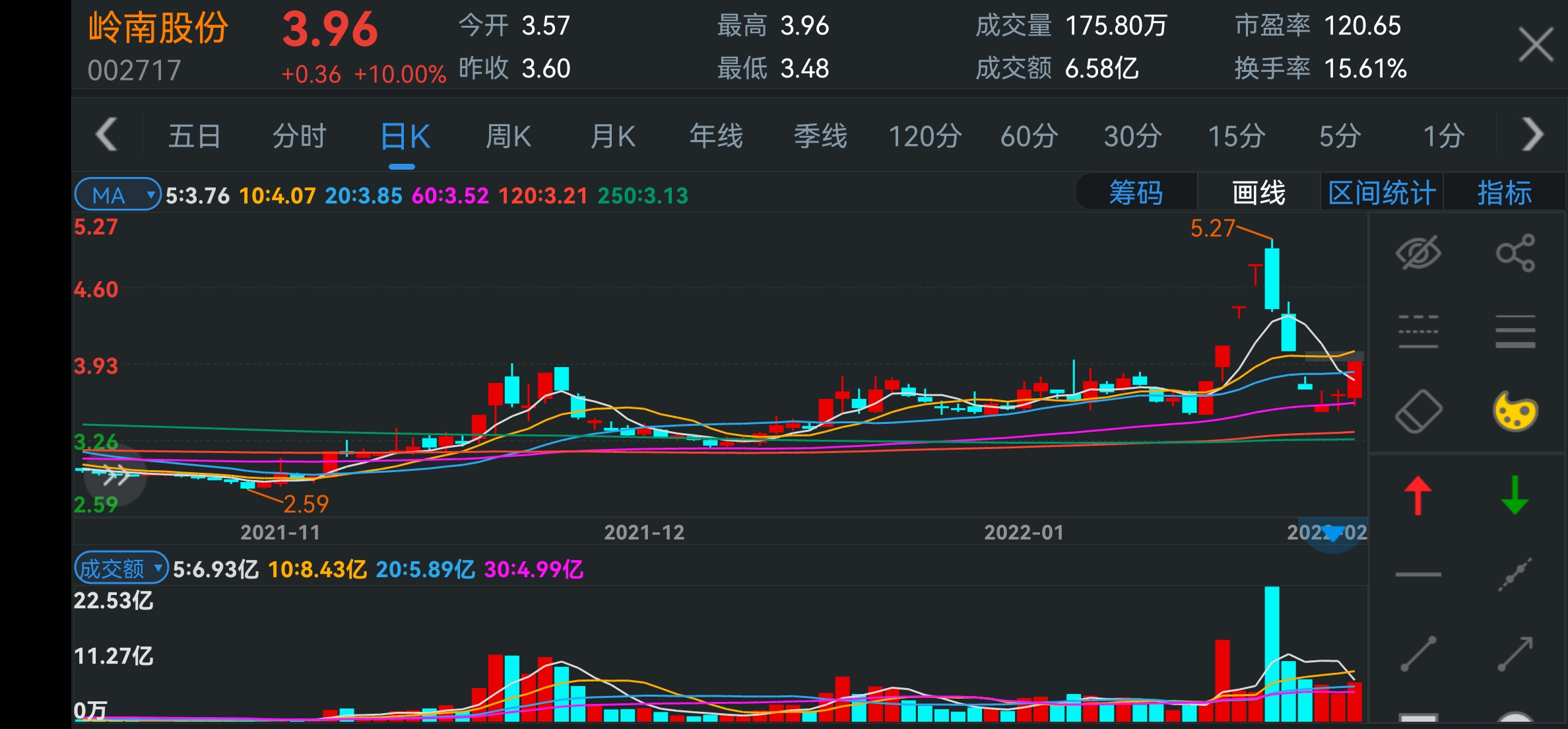
Task: Switch to the 年线 tab
Action: pos(717,136)
